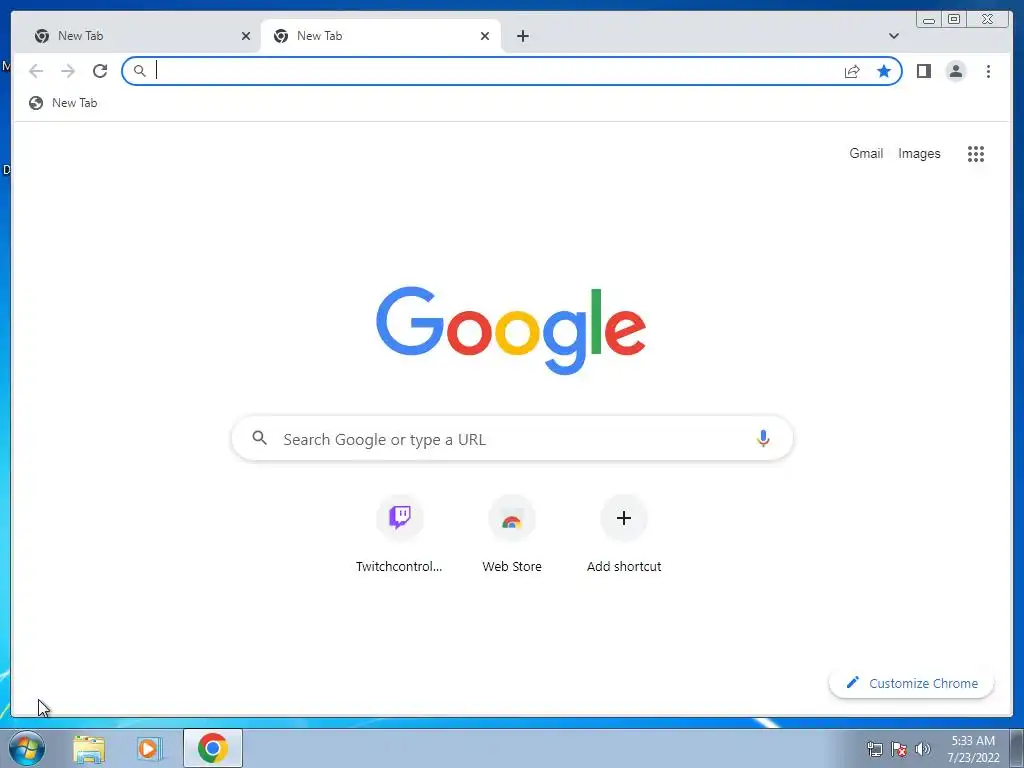Click the magnifier in the Google search box
The width and height of the screenshot is (1024, 768).
(x=259, y=438)
